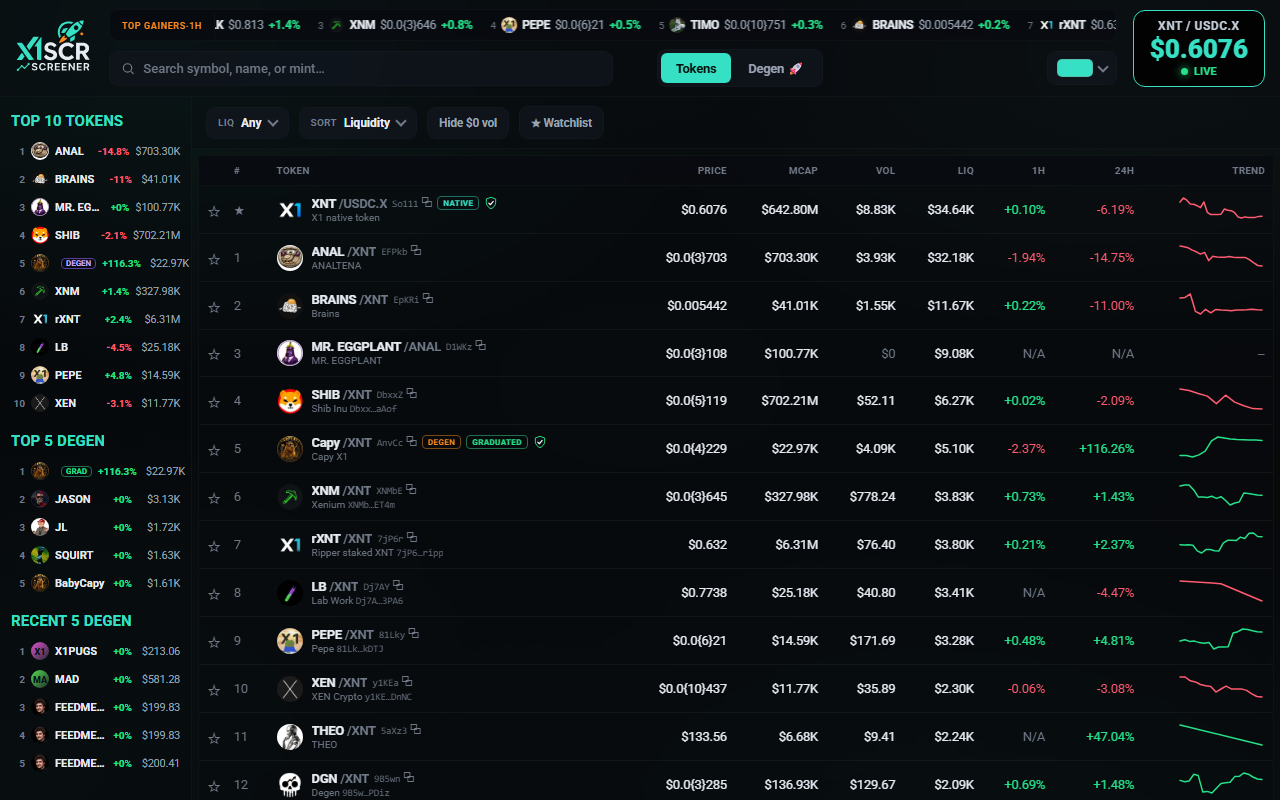Copy the ANAL token mint address
Screen dimensions: 1280x800
[416, 251]
